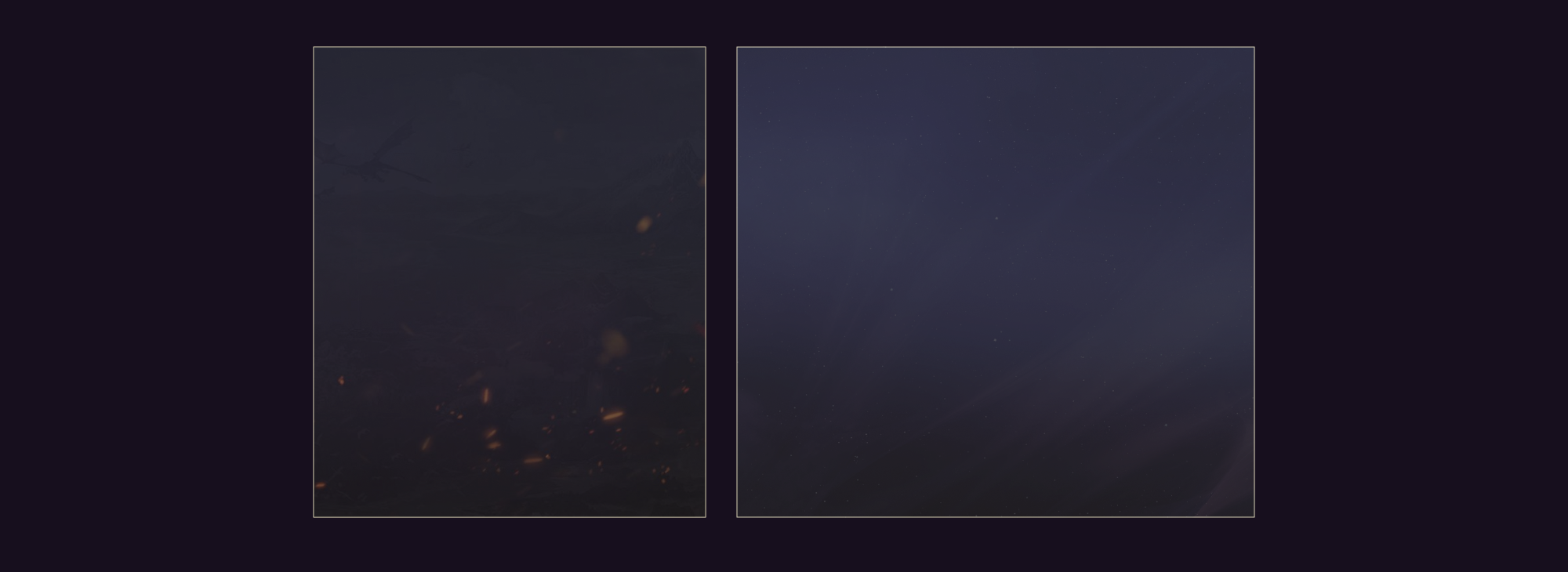Click the pair of small sparks by the embers panel edge
The image size is (1568, 572).
point(684,389)
